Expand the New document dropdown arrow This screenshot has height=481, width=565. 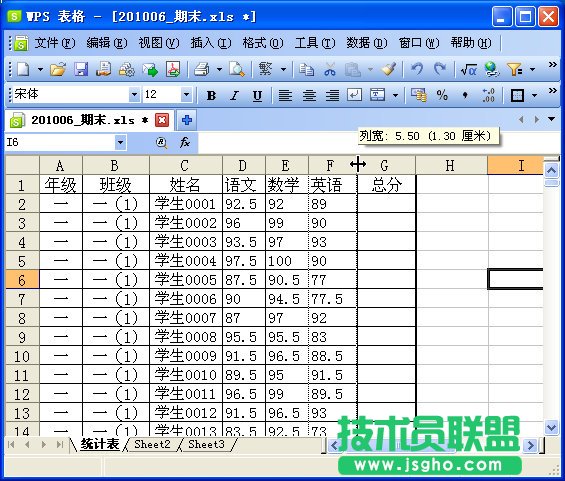click(x=40, y=69)
